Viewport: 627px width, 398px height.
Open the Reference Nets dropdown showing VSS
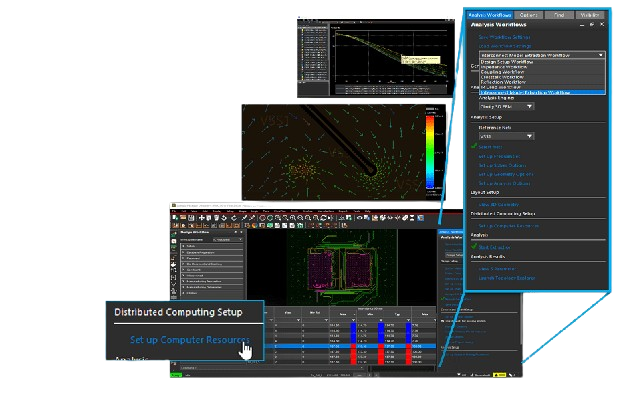coord(506,136)
